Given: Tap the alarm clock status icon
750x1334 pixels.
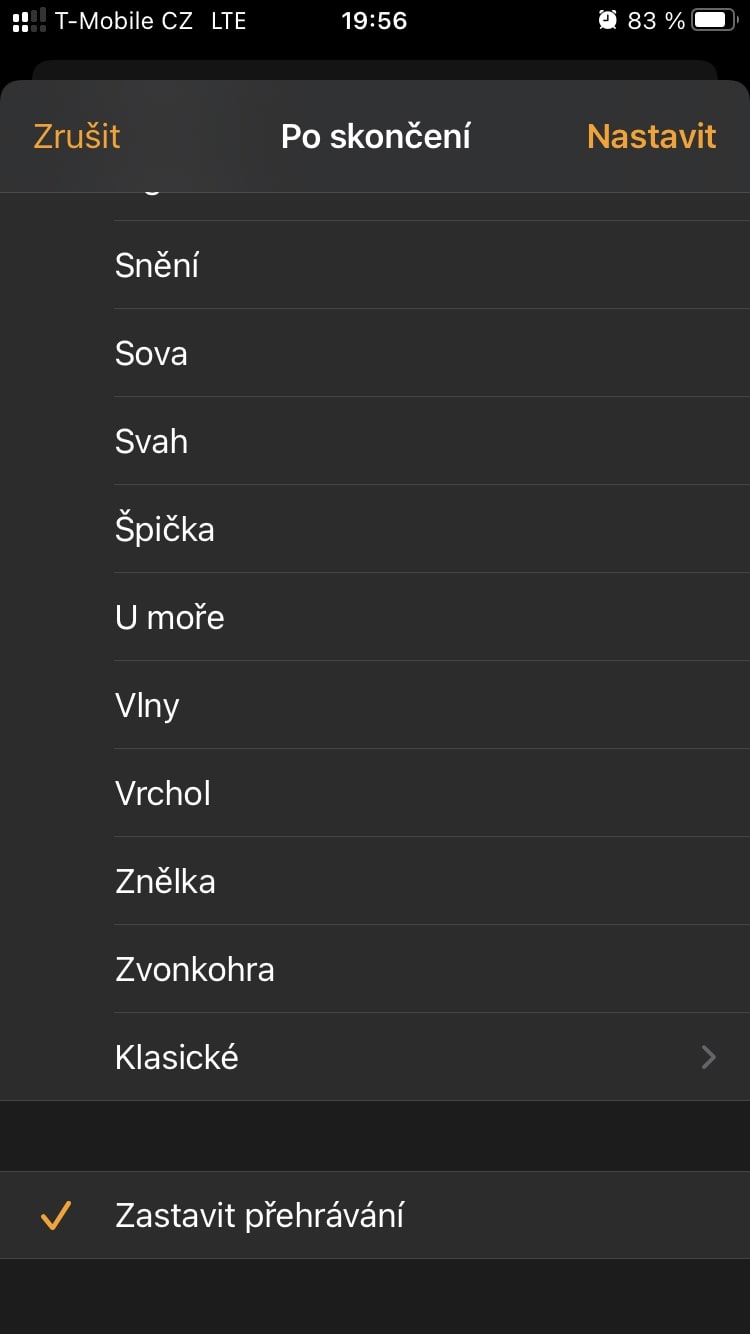Looking at the screenshot, I should [x=607, y=20].
